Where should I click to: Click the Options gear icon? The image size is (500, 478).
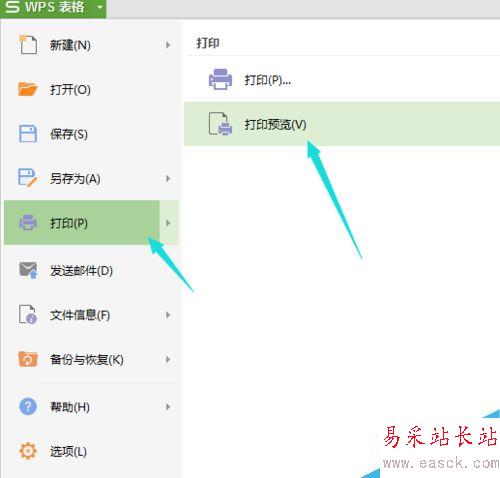tap(28, 451)
